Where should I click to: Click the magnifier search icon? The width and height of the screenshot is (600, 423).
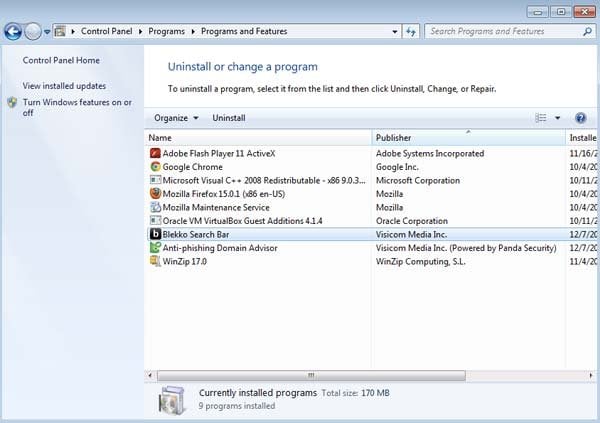587,31
